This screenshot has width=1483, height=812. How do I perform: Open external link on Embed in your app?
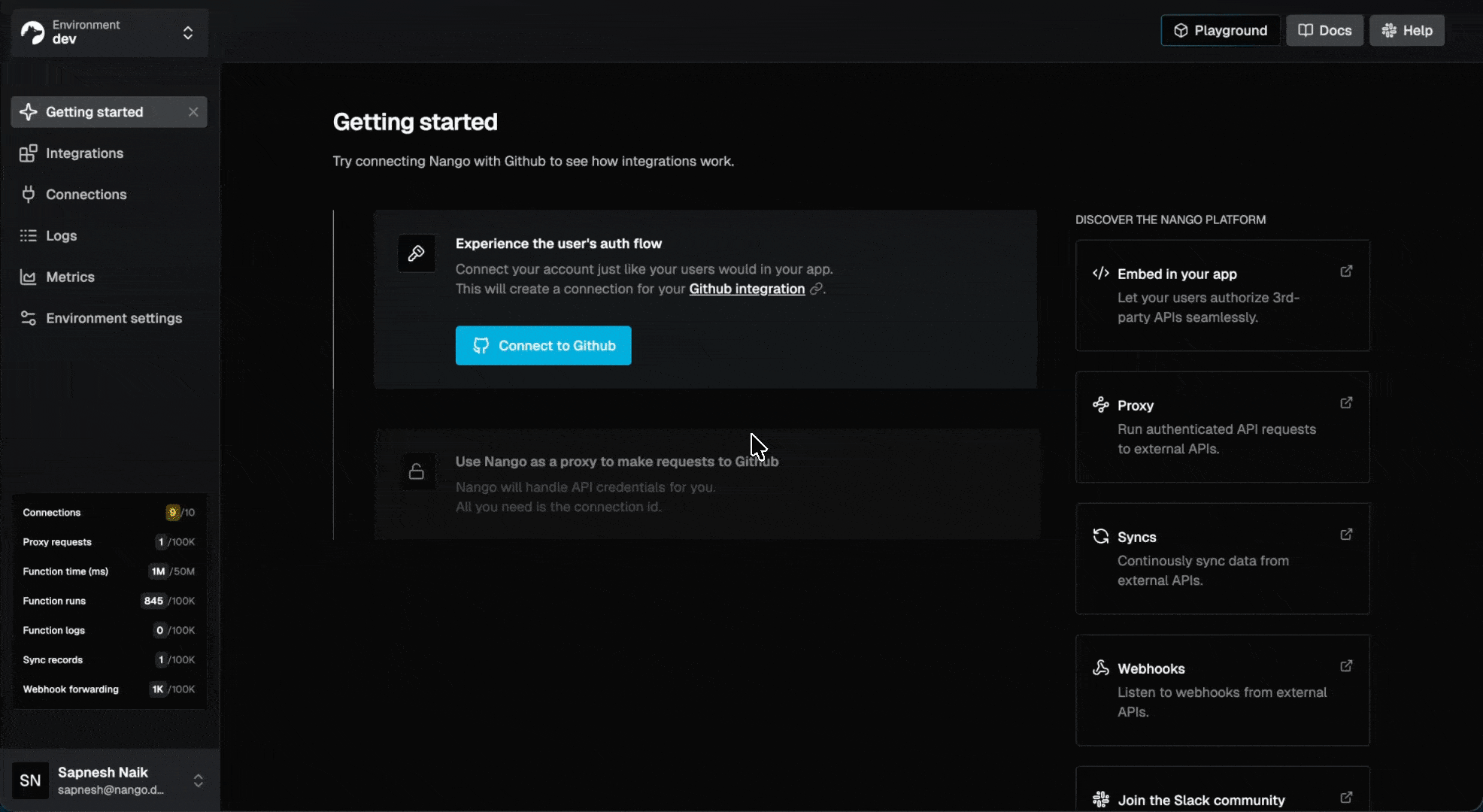(1346, 271)
